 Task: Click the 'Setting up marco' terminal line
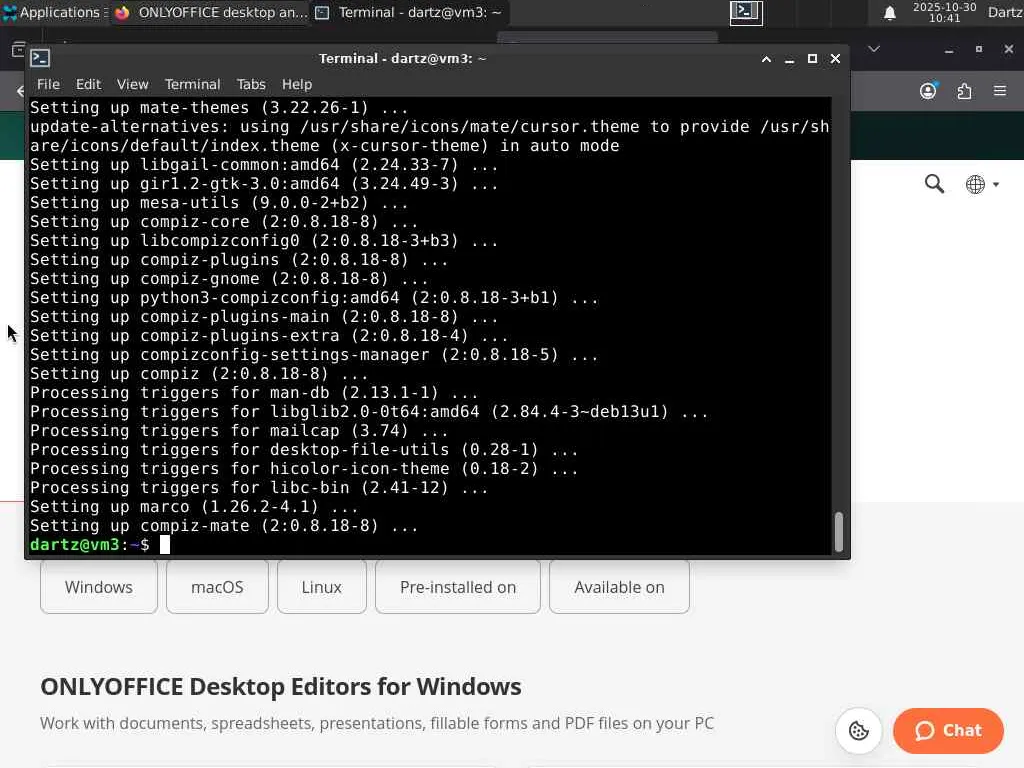click(194, 507)
